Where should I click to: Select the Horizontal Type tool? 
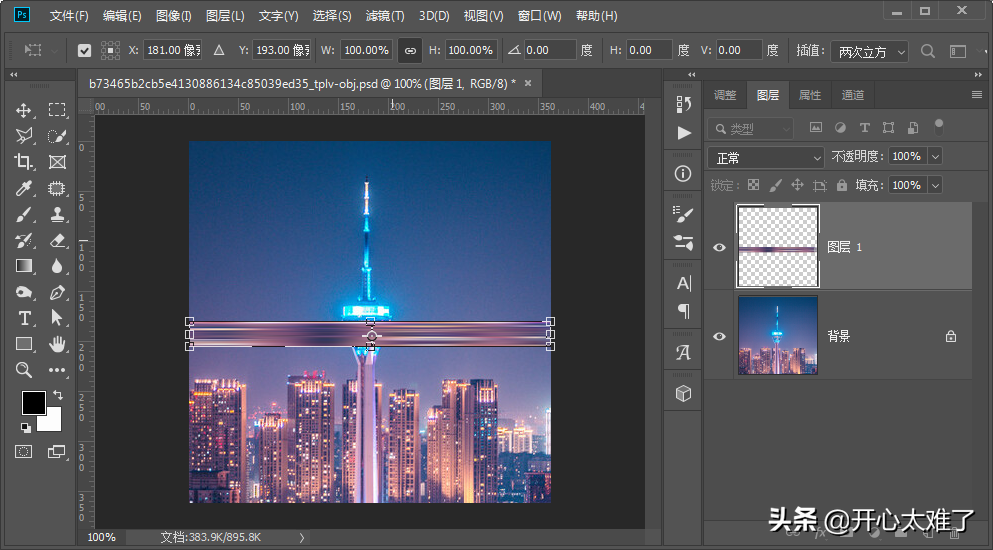click(23, 317)
